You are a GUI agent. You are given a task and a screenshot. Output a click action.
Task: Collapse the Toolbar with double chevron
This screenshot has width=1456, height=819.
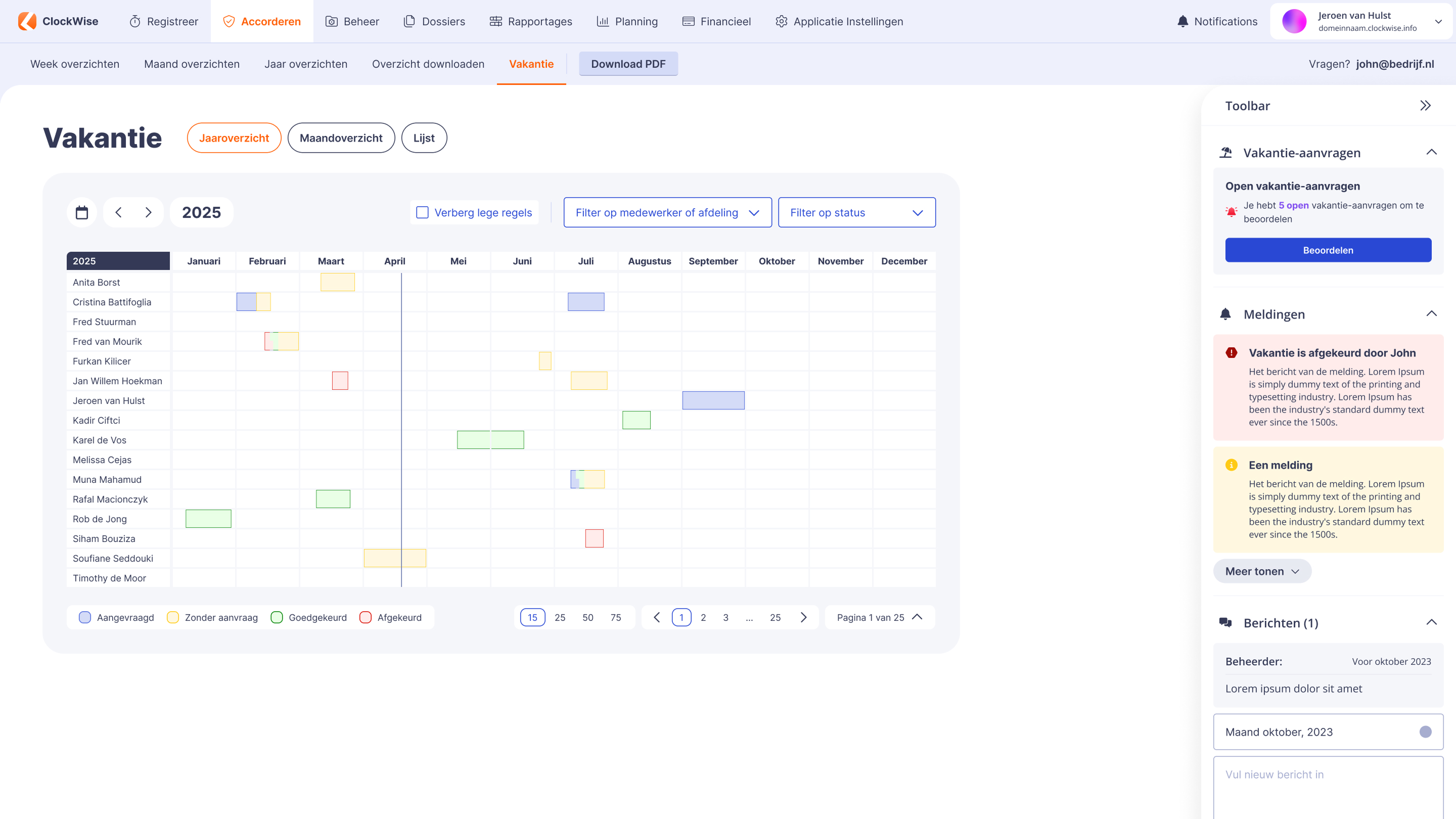(x=1426, y=106)
